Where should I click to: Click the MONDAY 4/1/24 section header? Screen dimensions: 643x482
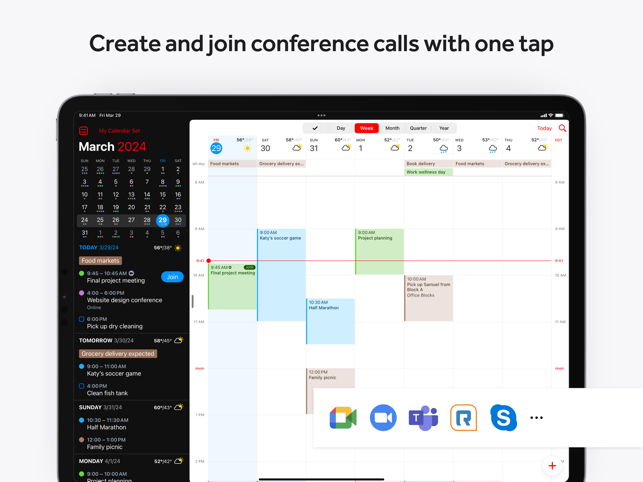point(100,461)
